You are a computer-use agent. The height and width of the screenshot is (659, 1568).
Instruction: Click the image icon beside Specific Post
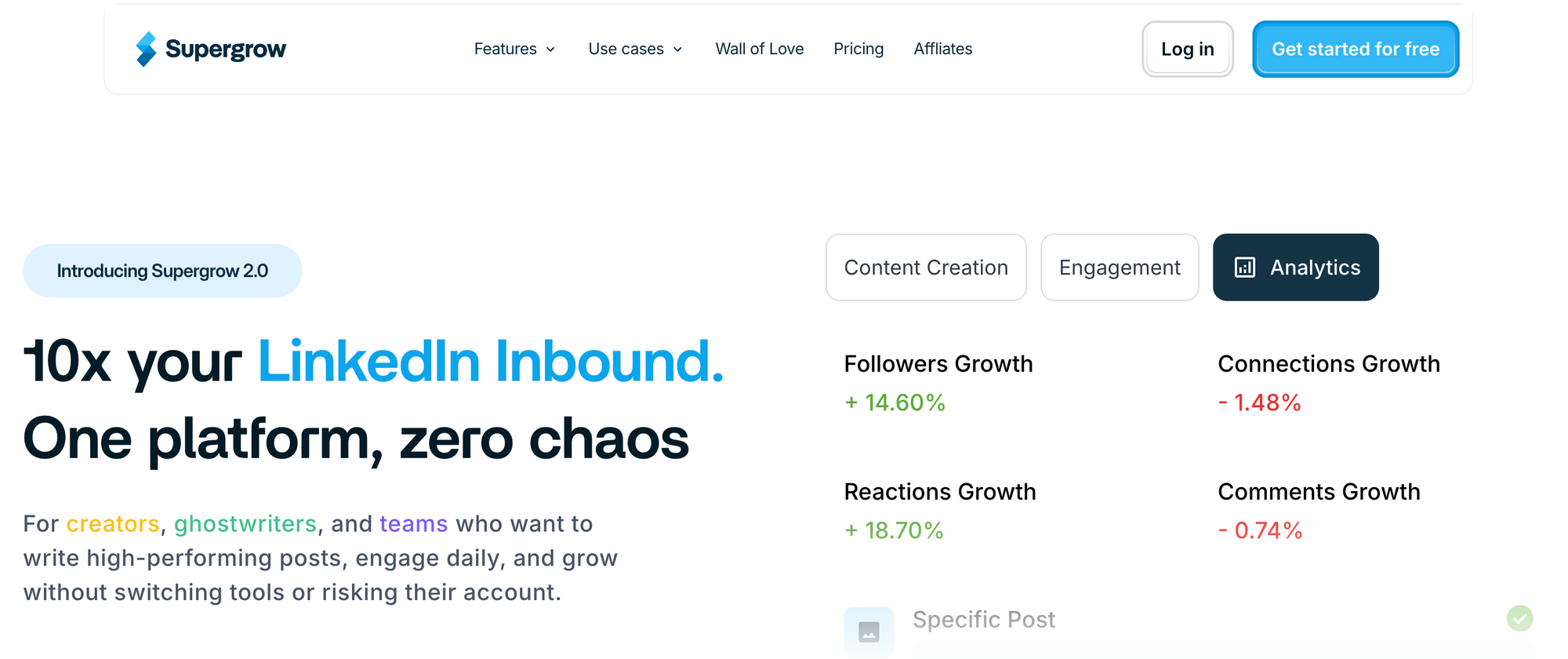869,632
